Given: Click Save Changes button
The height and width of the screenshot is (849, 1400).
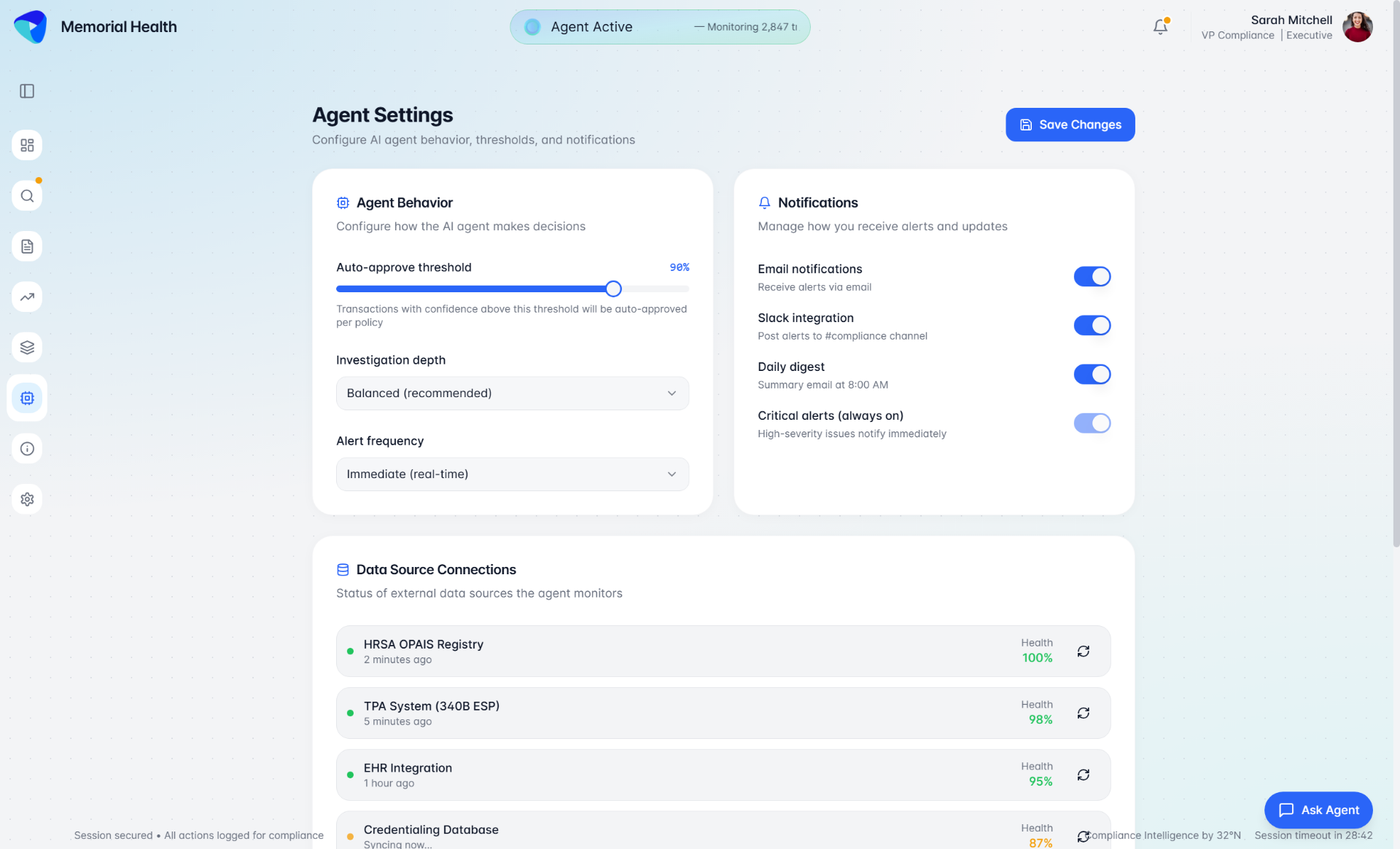Looking at the screenshot, I should (1070, 125).
